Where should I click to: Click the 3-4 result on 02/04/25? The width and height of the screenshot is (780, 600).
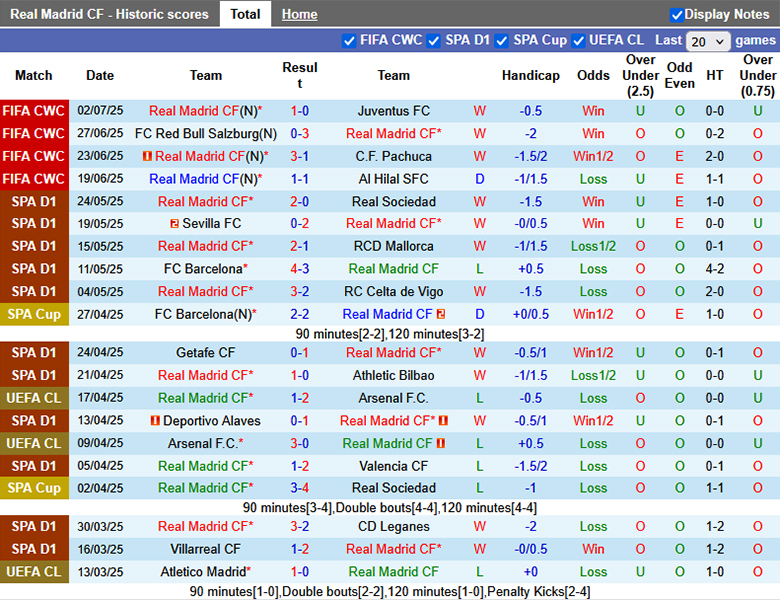click(x=299, y=488)
